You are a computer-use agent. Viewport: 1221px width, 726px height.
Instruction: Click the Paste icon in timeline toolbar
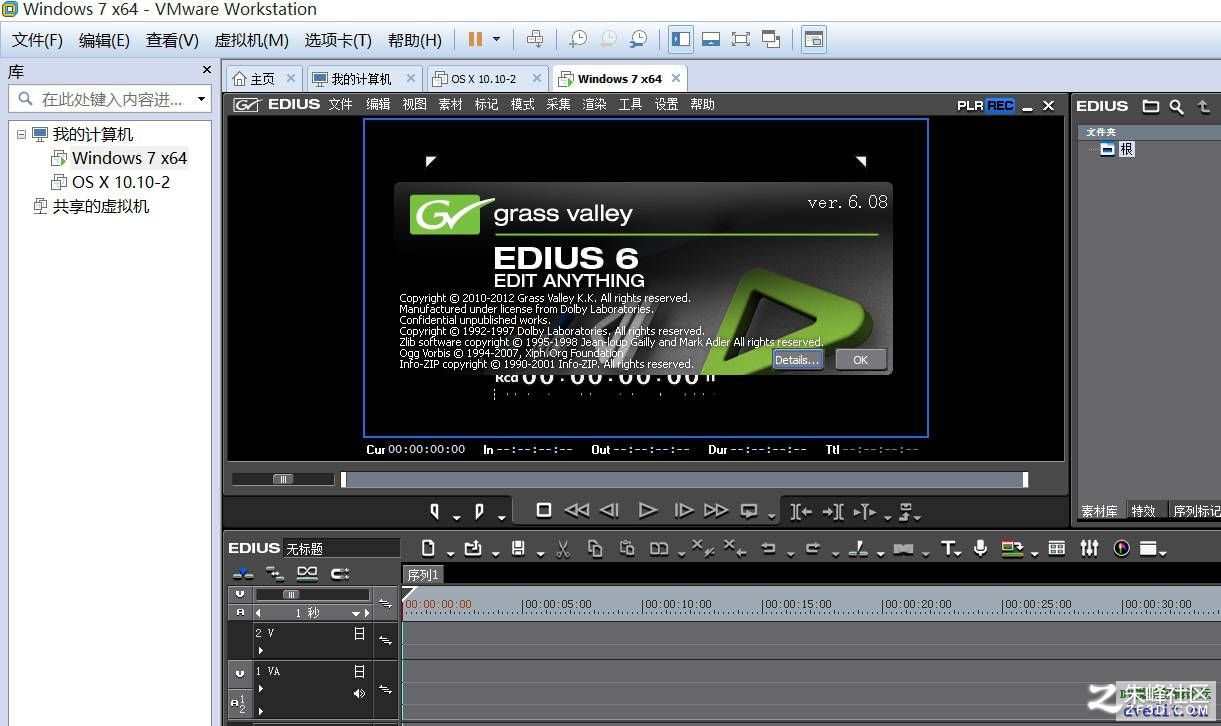(x=627, y=548)
